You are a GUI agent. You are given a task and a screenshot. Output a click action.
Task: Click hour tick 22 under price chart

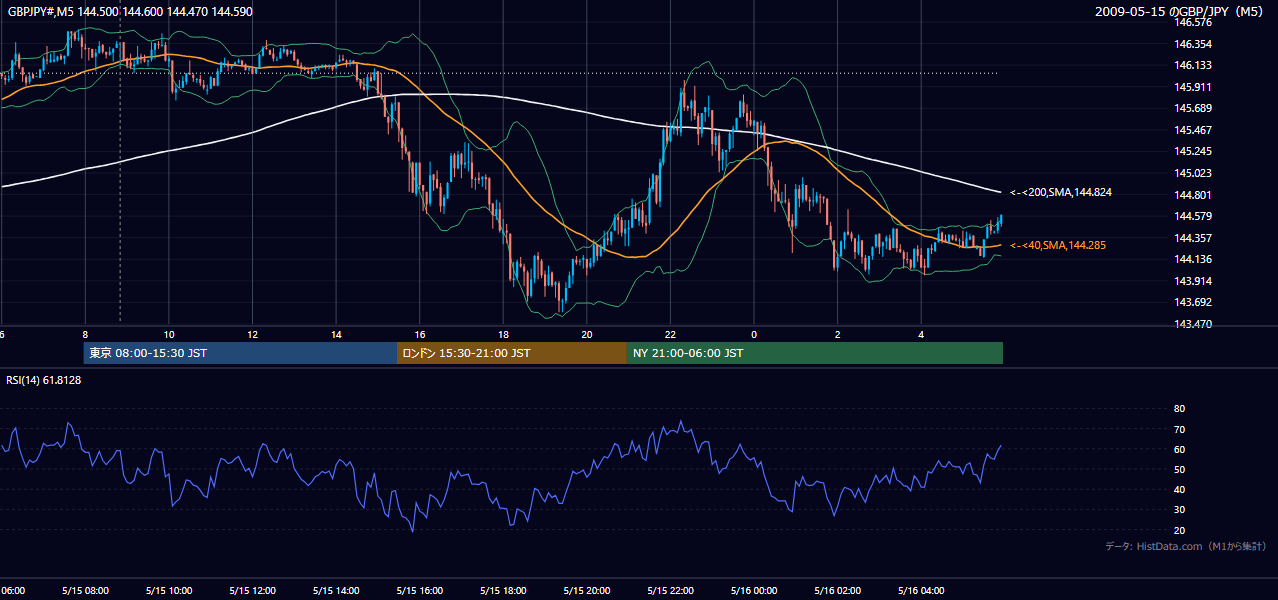point(671,334)
